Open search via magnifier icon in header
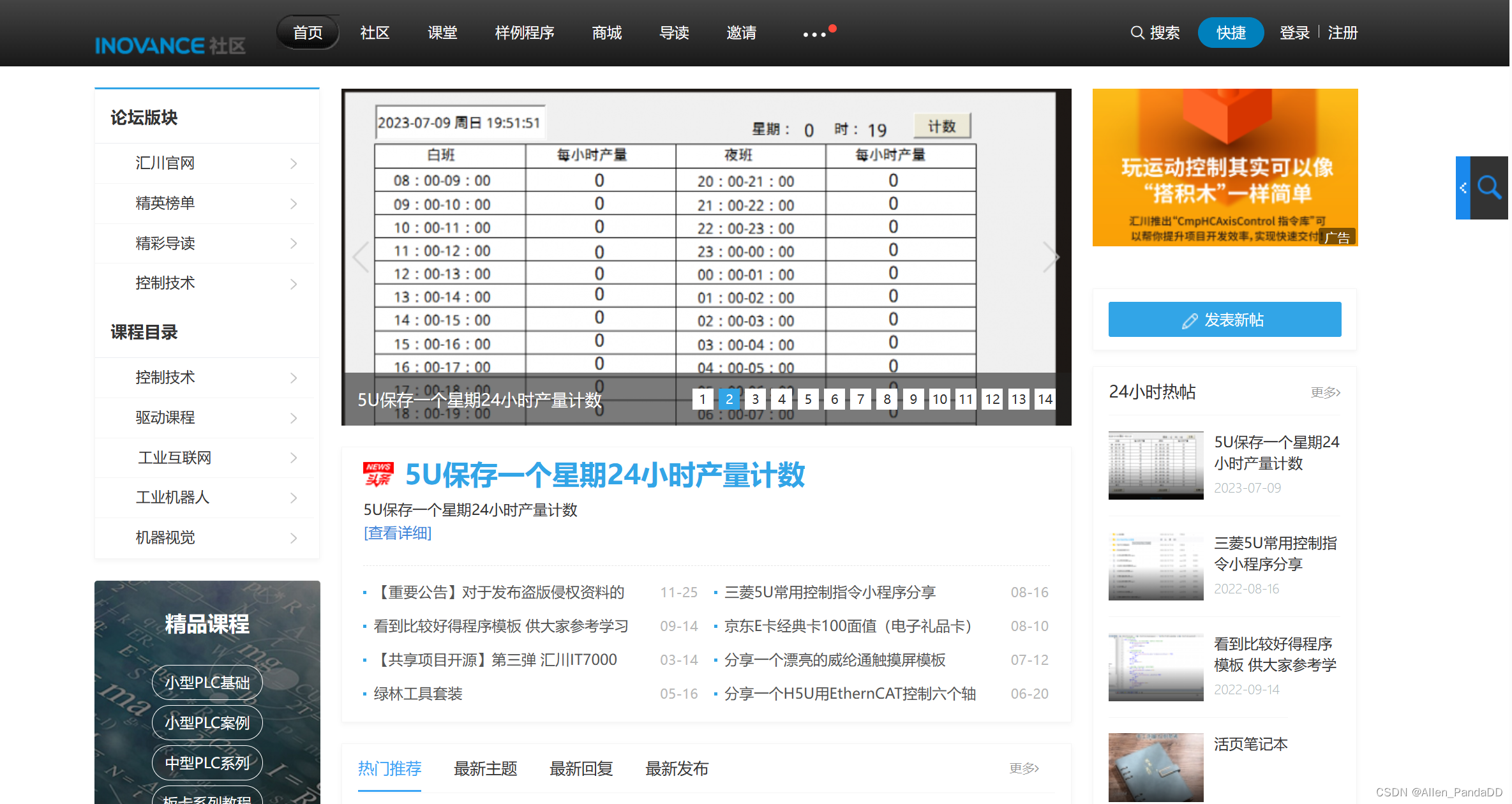This screenshot has width=1512, height=804. [x=1137, y=33]
